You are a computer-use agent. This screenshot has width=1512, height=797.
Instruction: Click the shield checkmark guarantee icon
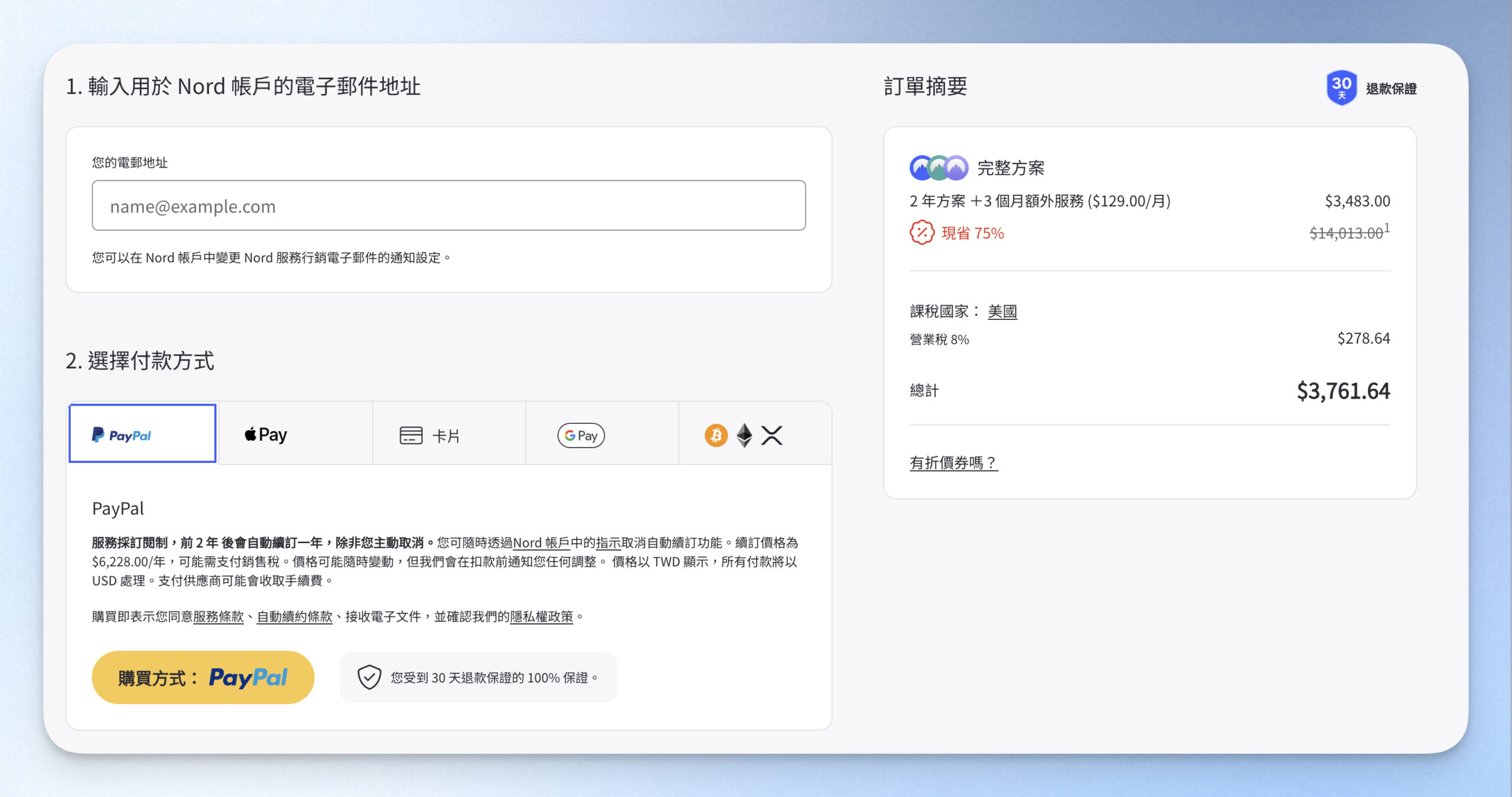[369, 677]
